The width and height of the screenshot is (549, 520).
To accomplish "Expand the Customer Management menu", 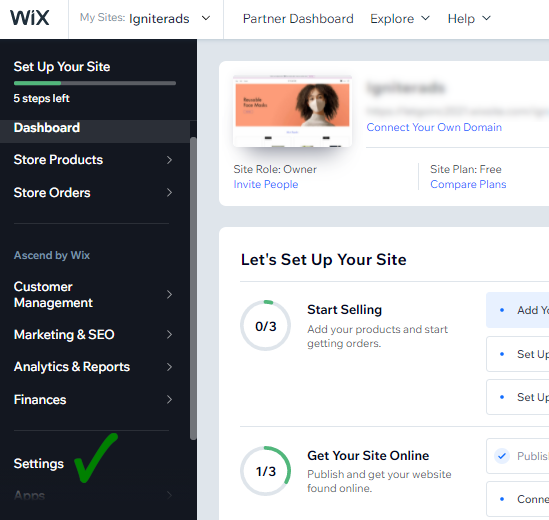I will (x=93, y=294).
